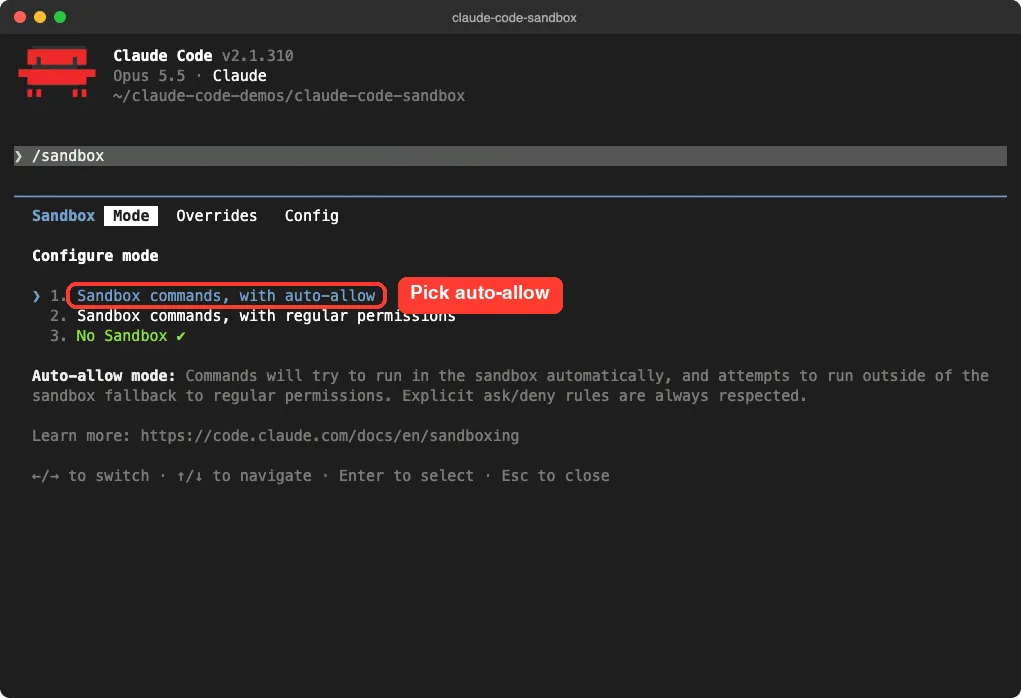Click the version text v2.1.310
Screen dimensions: 1021x698
click(x=257, y=56)
